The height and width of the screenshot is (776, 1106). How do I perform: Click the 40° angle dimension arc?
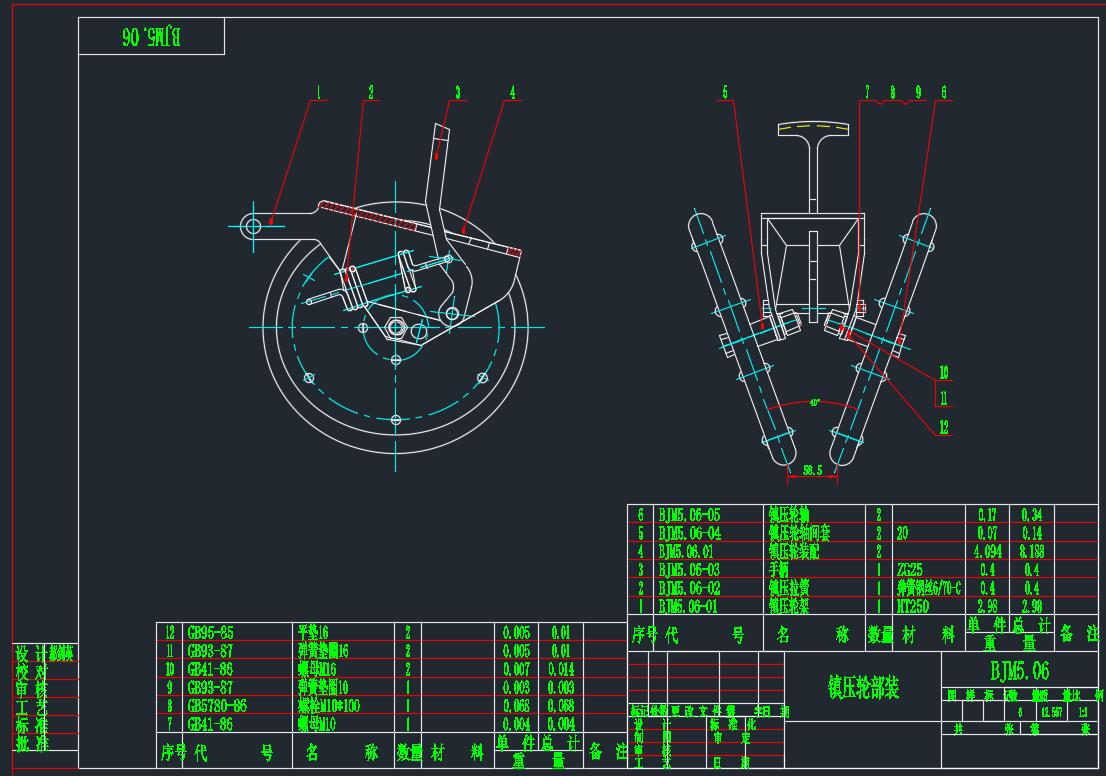point(814,403)
